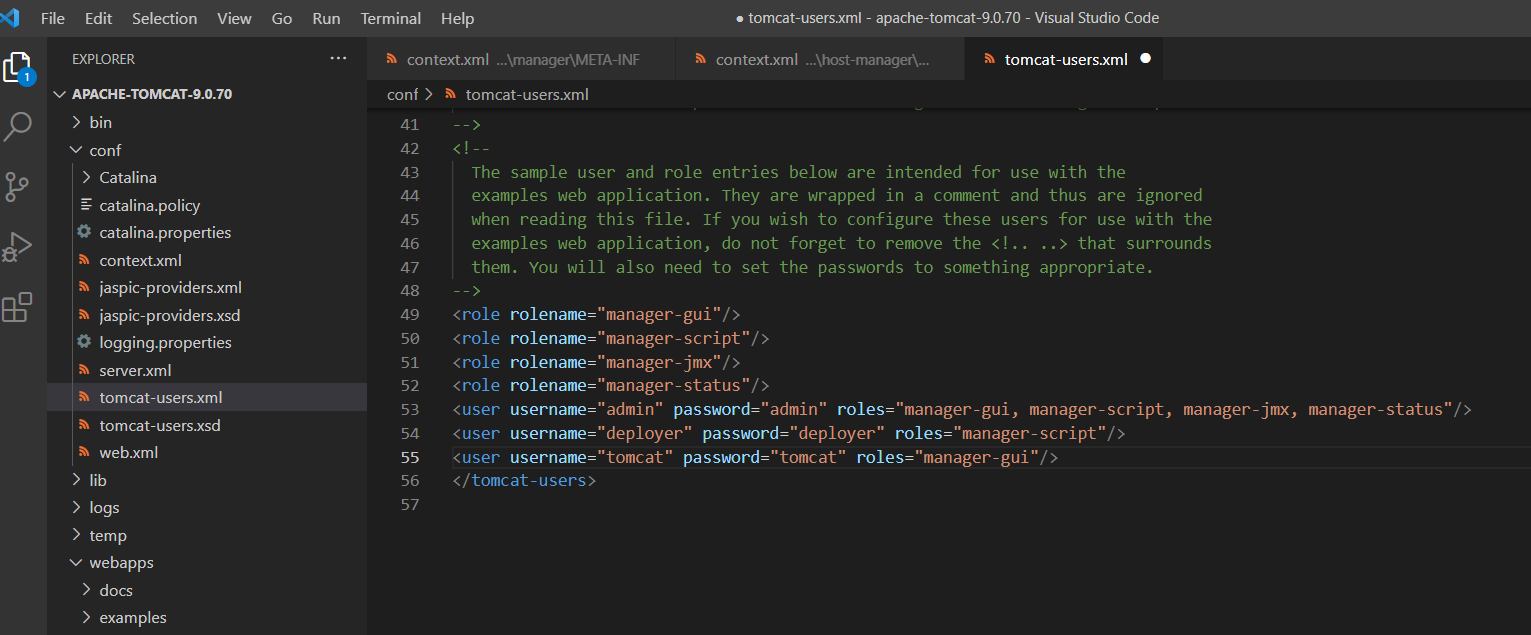
Task: Open logging.properties file
Action: (x=165, y=342)
